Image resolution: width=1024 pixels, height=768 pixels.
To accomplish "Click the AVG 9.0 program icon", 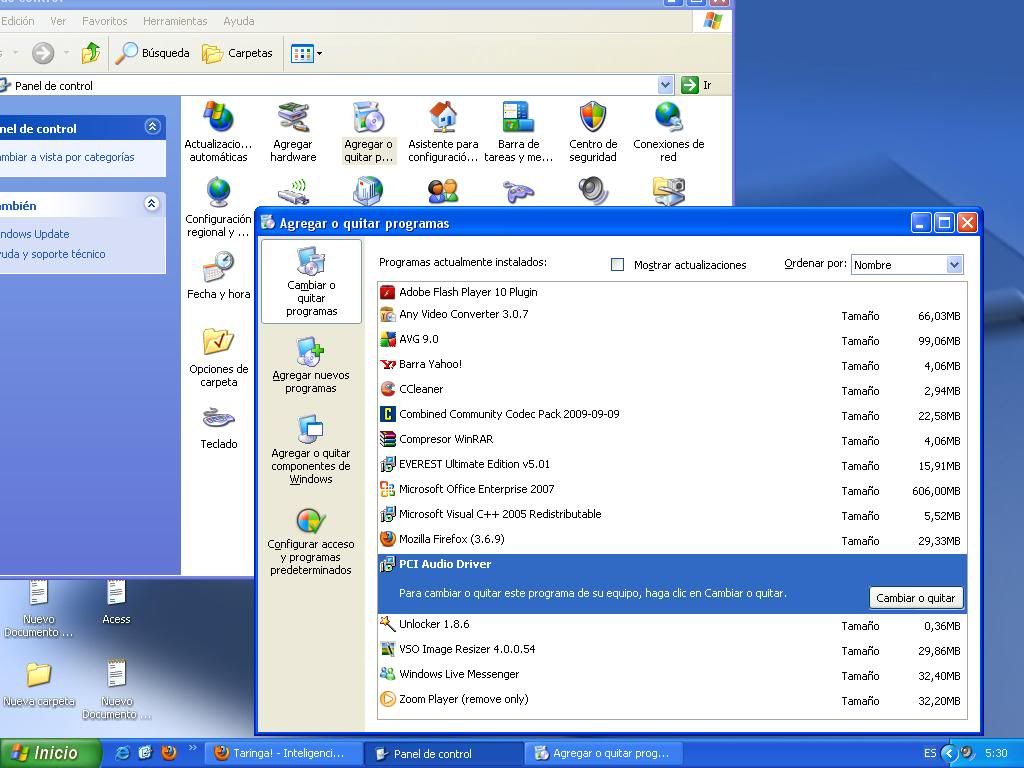I will coord(387,339).
